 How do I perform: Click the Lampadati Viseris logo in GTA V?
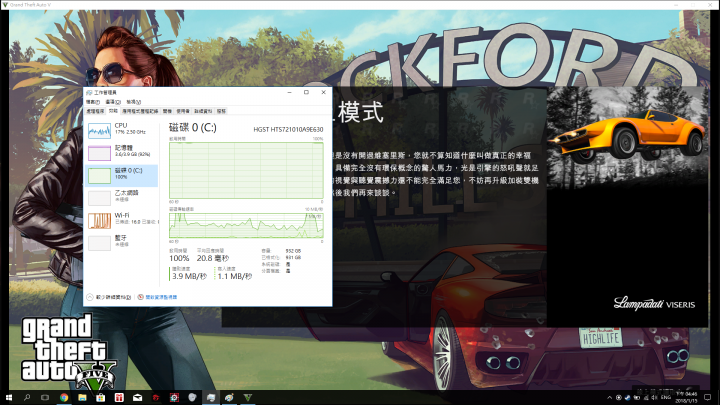point(654,304)
